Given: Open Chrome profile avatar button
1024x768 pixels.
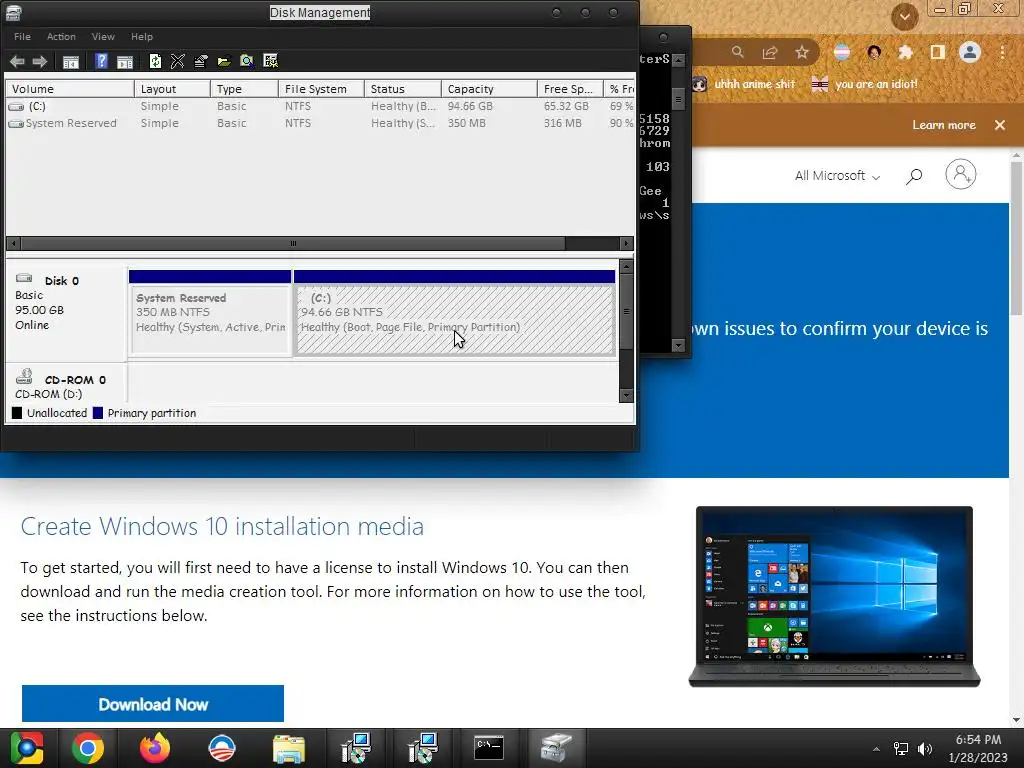Looking at the screenshot, I should pyautogui.click(x=970, y=52).
